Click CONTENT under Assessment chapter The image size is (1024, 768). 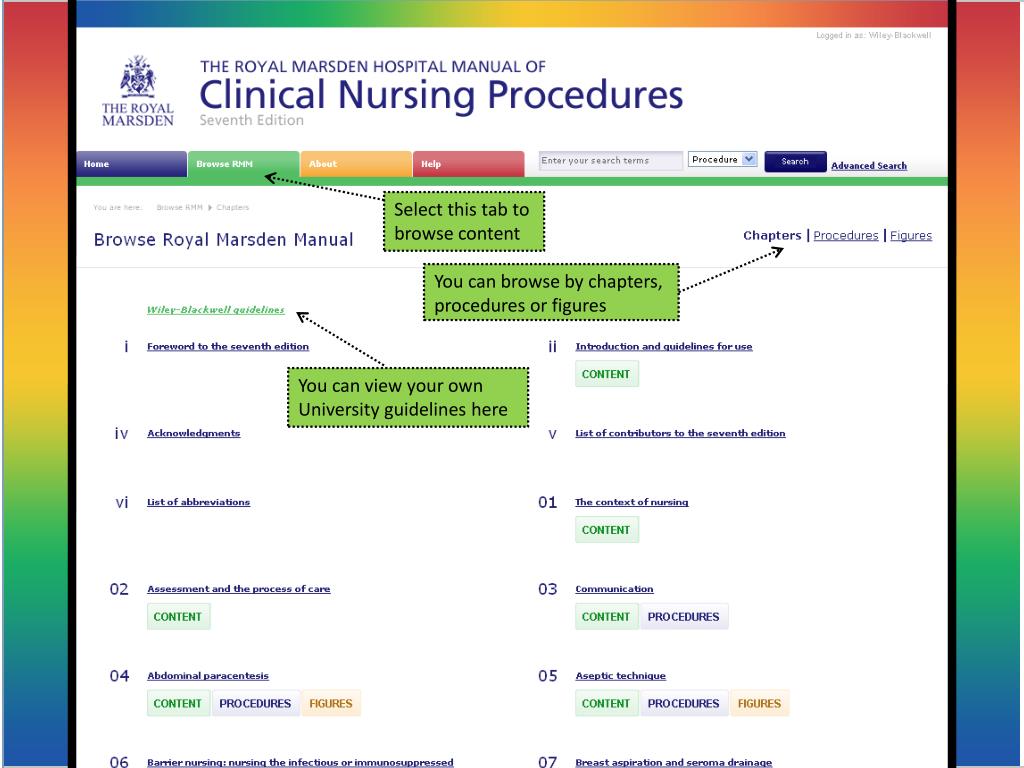(x=178, y=616)
